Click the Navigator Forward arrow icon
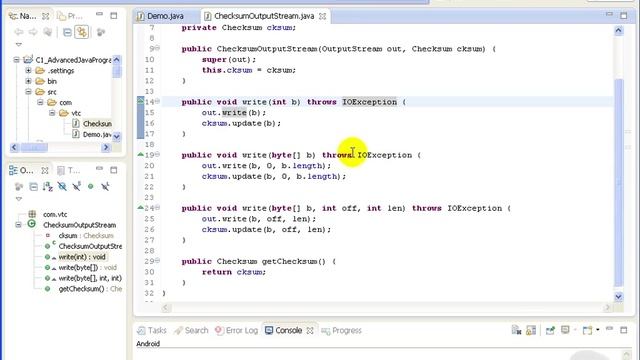 [33, 32]
